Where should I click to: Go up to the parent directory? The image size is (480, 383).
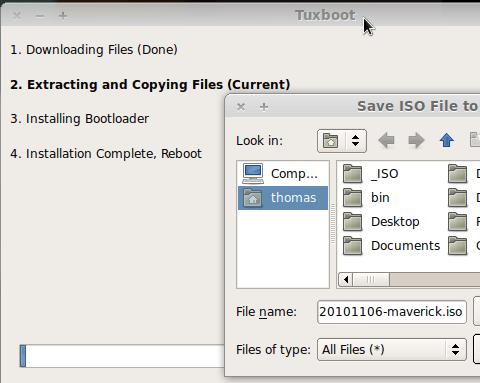tap(447, 141)
